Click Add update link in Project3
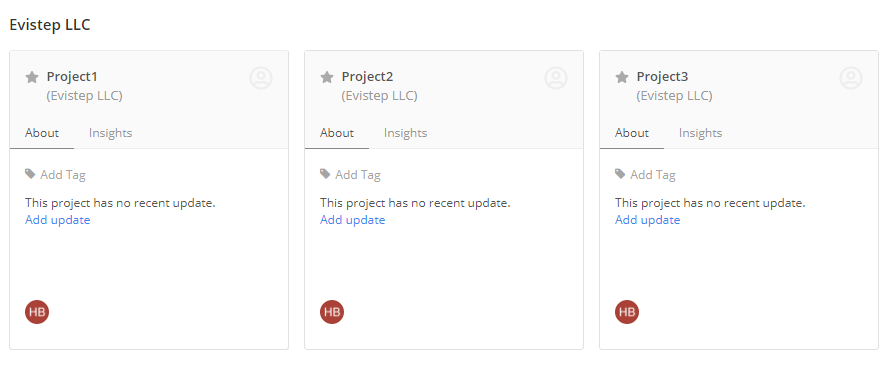This screenshot has width=889, height=369. [x=647, y=220]
